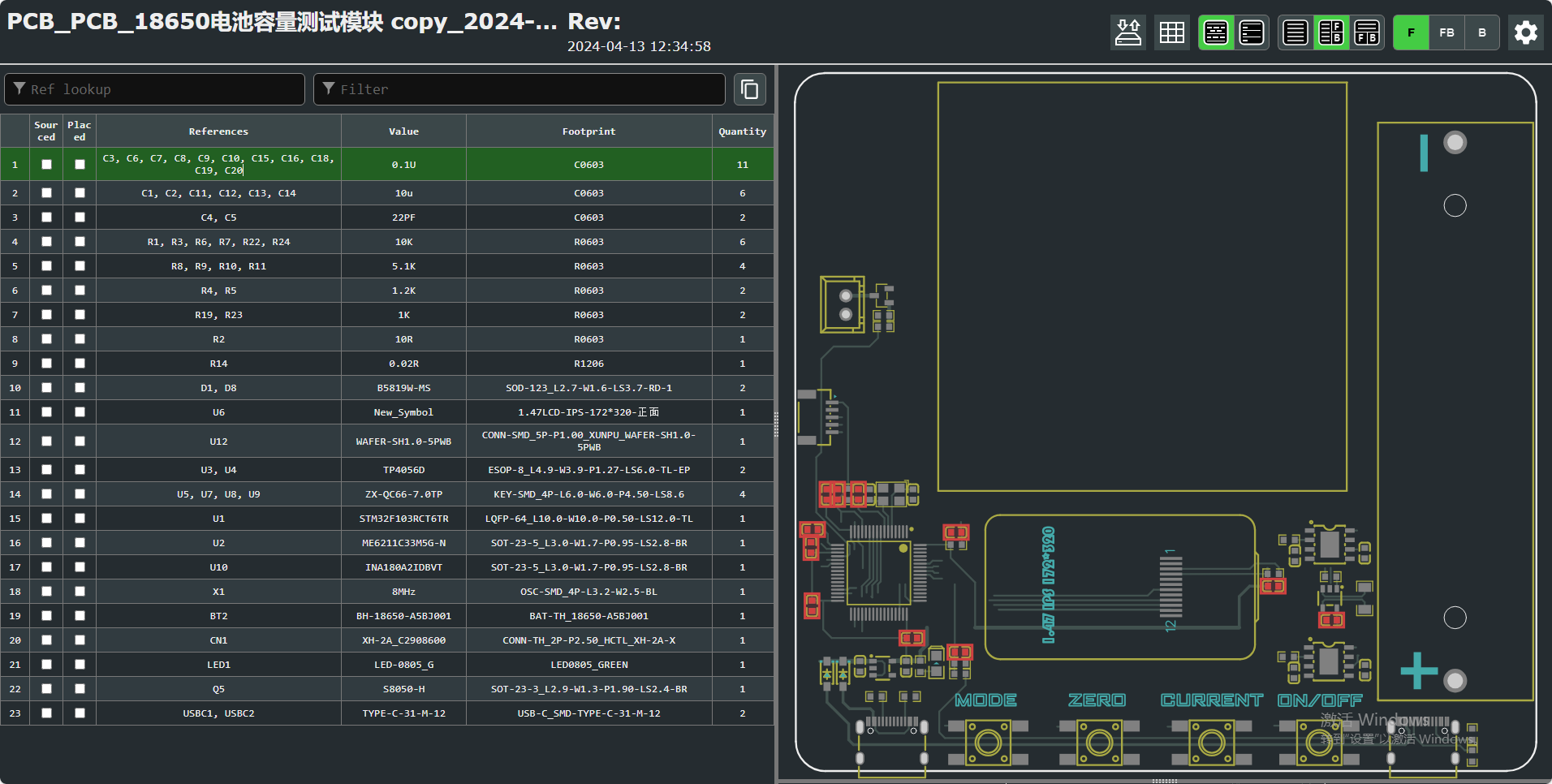This screenshot has width=1552, height=784.
Task: Click the grid table icon in the toolbar
Action: tap(1171, 32)
